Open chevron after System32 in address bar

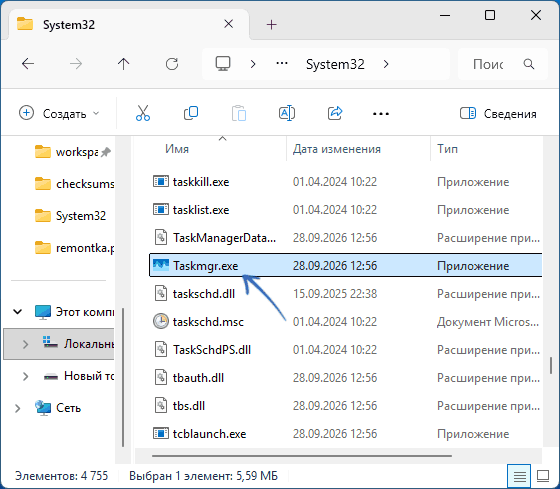coord(386,64)
